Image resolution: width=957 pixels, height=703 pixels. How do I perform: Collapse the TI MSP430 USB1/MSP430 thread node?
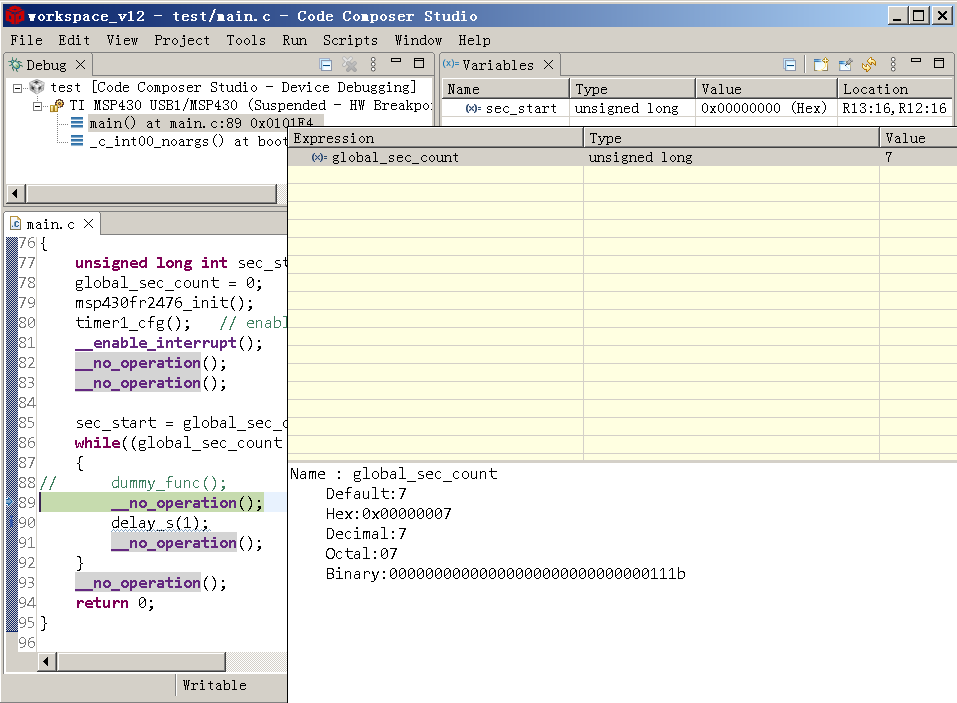37,106
